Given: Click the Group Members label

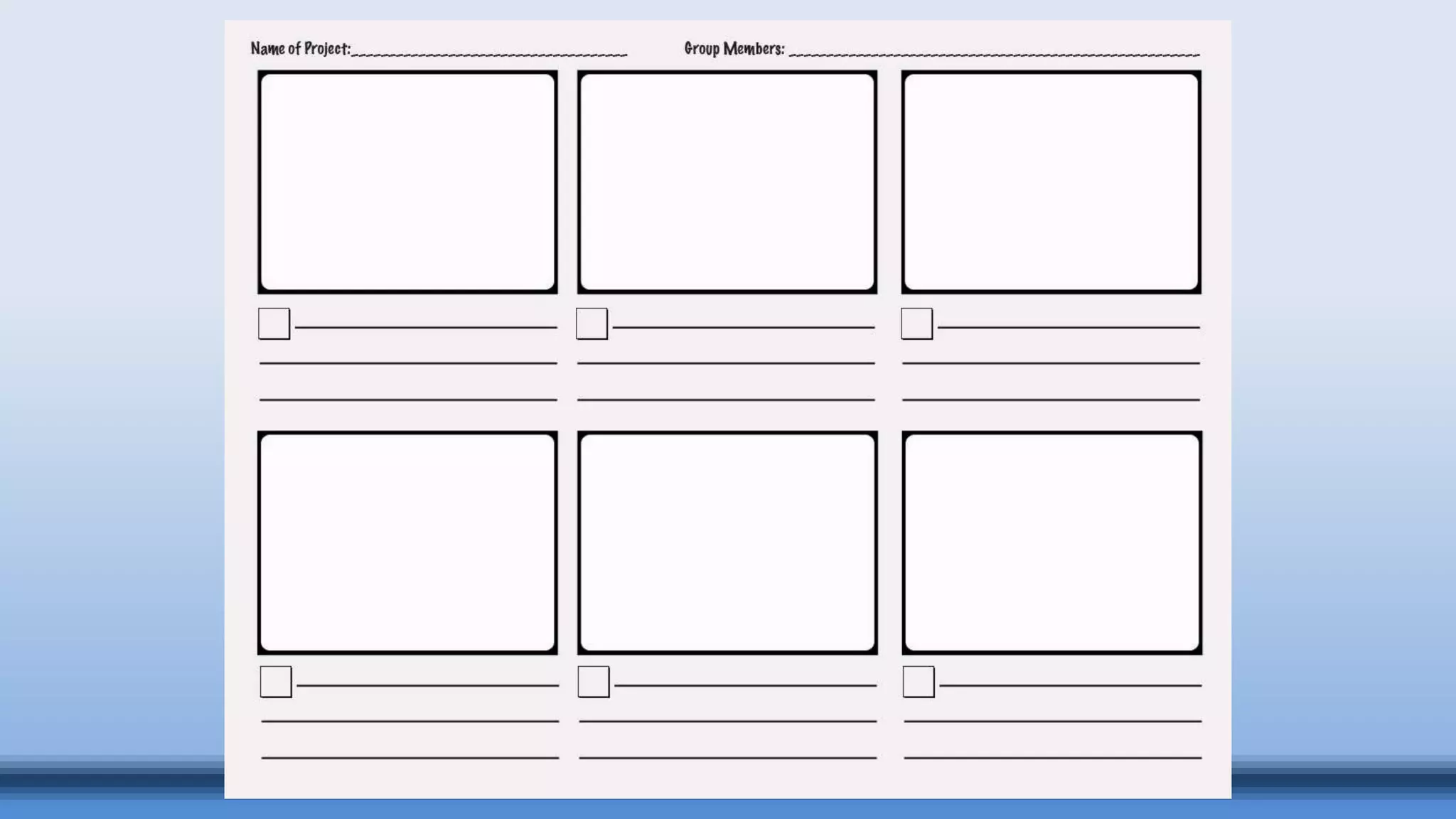Looking at the screenshot, I should coord(734,48).
